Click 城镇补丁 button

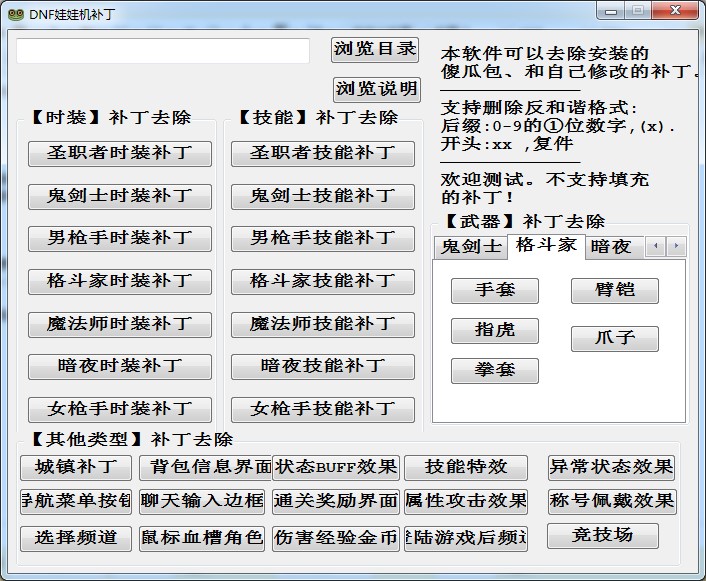[76, 468]
